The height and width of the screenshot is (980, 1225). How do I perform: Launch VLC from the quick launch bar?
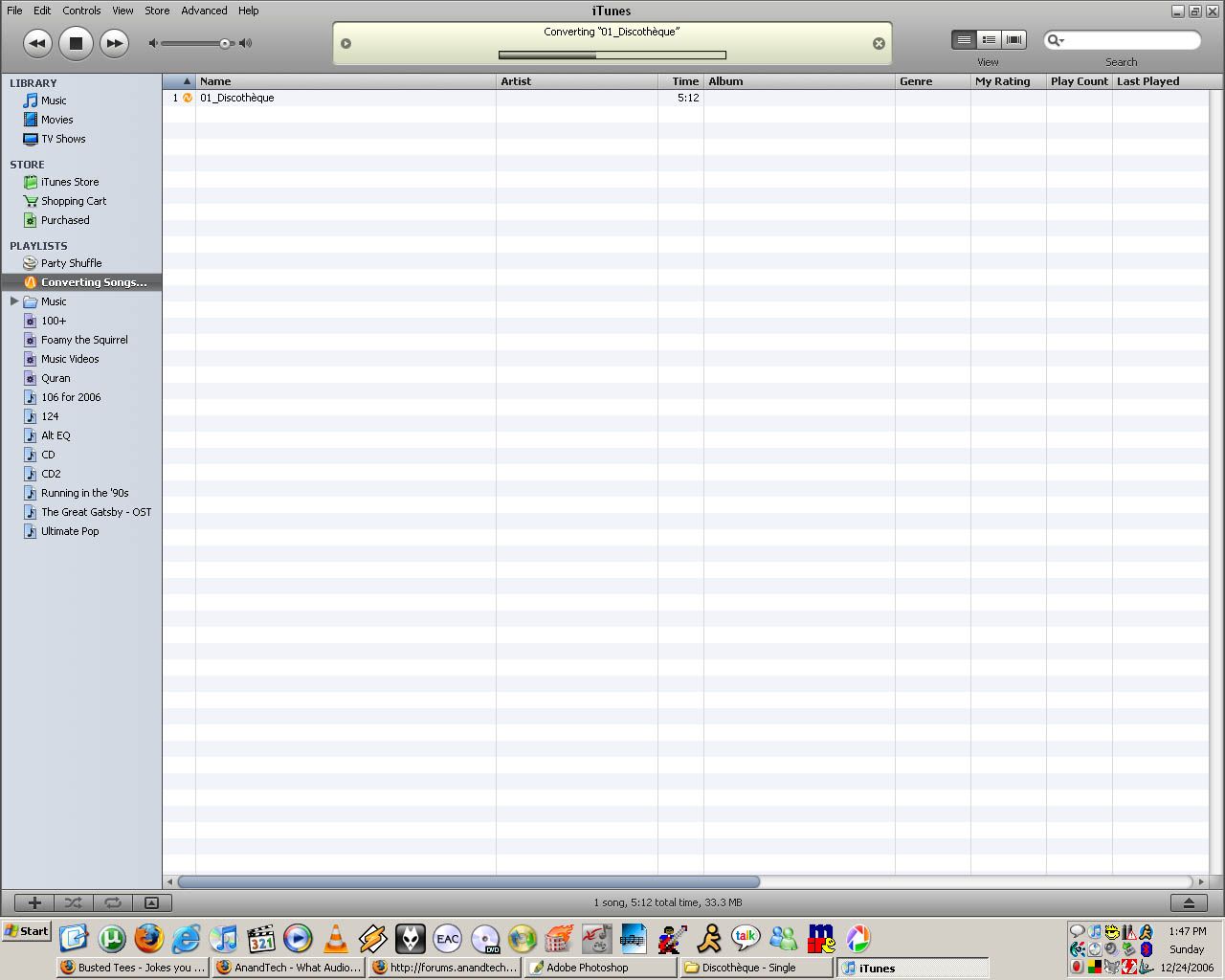click(336, 938)
